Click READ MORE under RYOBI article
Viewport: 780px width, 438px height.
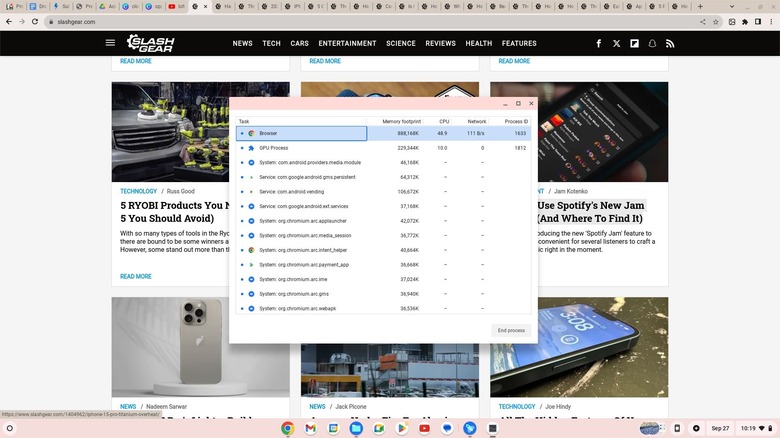(136, 276)
